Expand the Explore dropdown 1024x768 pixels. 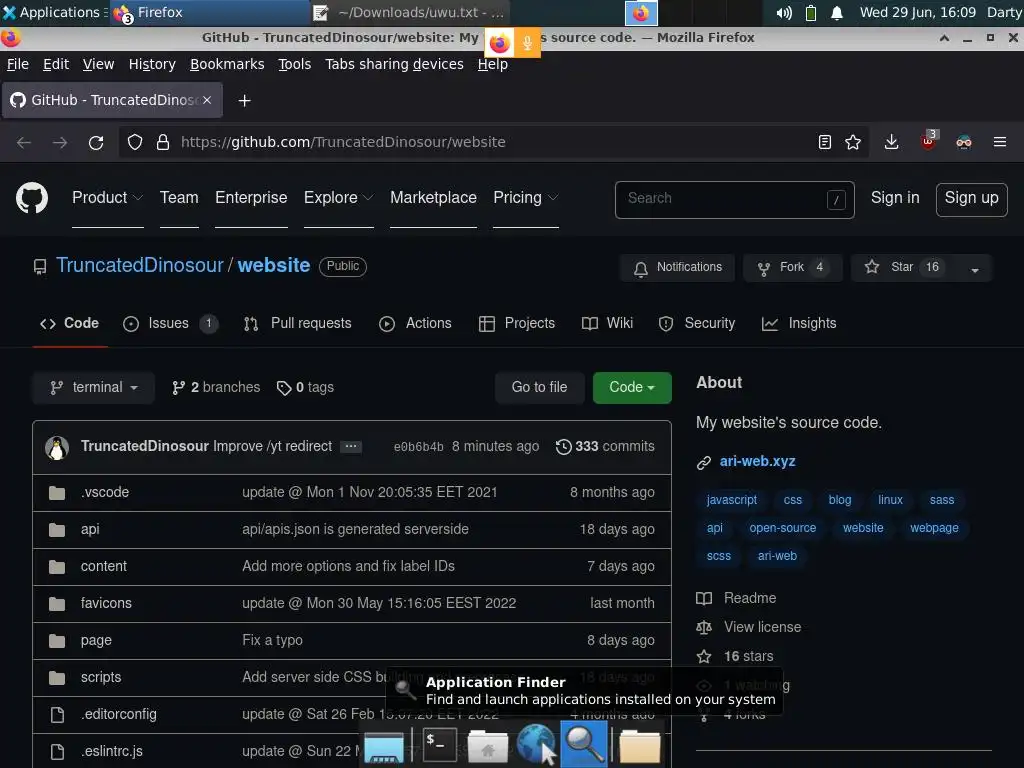pos(338,198)
